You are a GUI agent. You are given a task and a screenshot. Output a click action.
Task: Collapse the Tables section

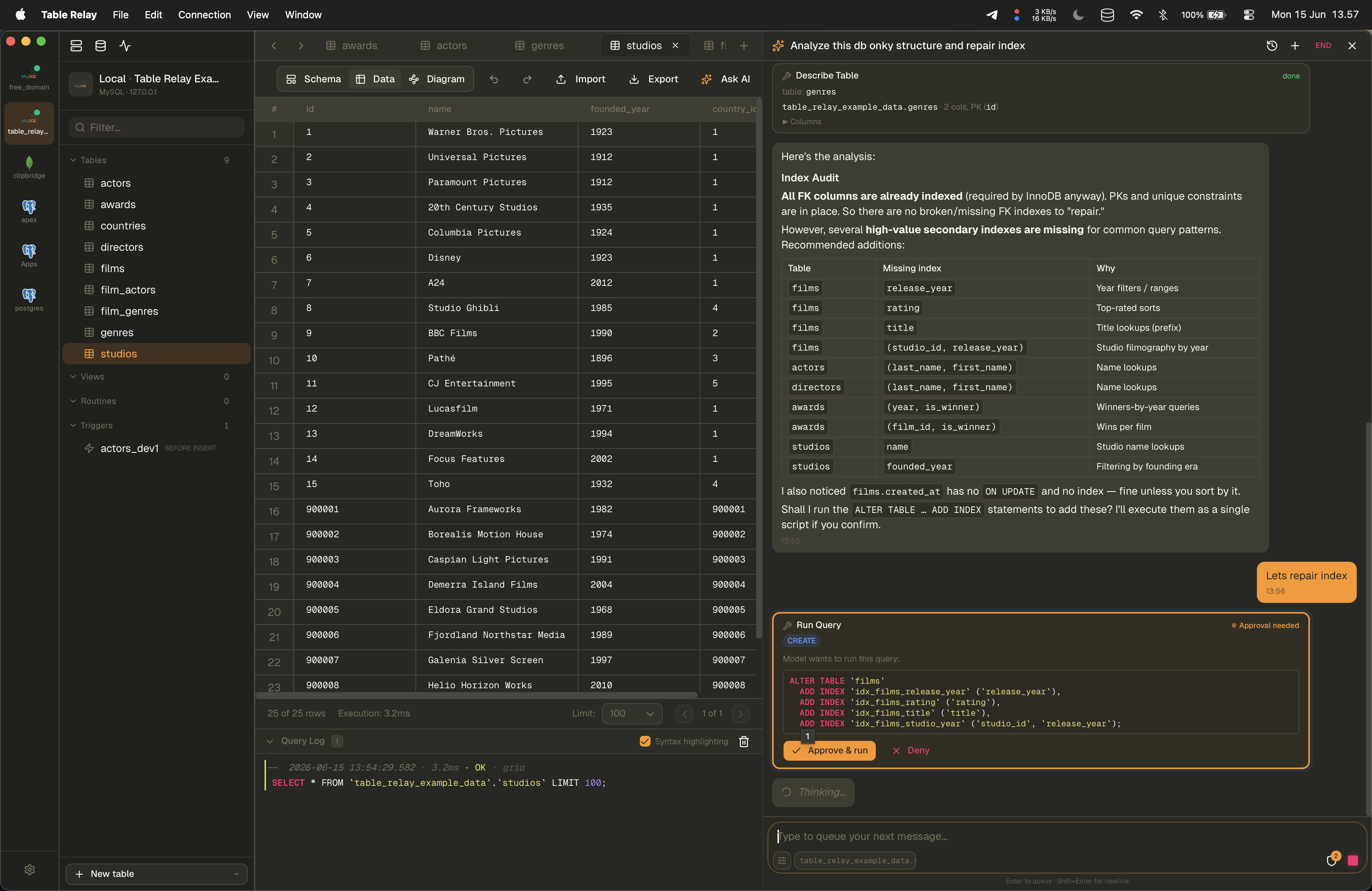click(73, 160)
